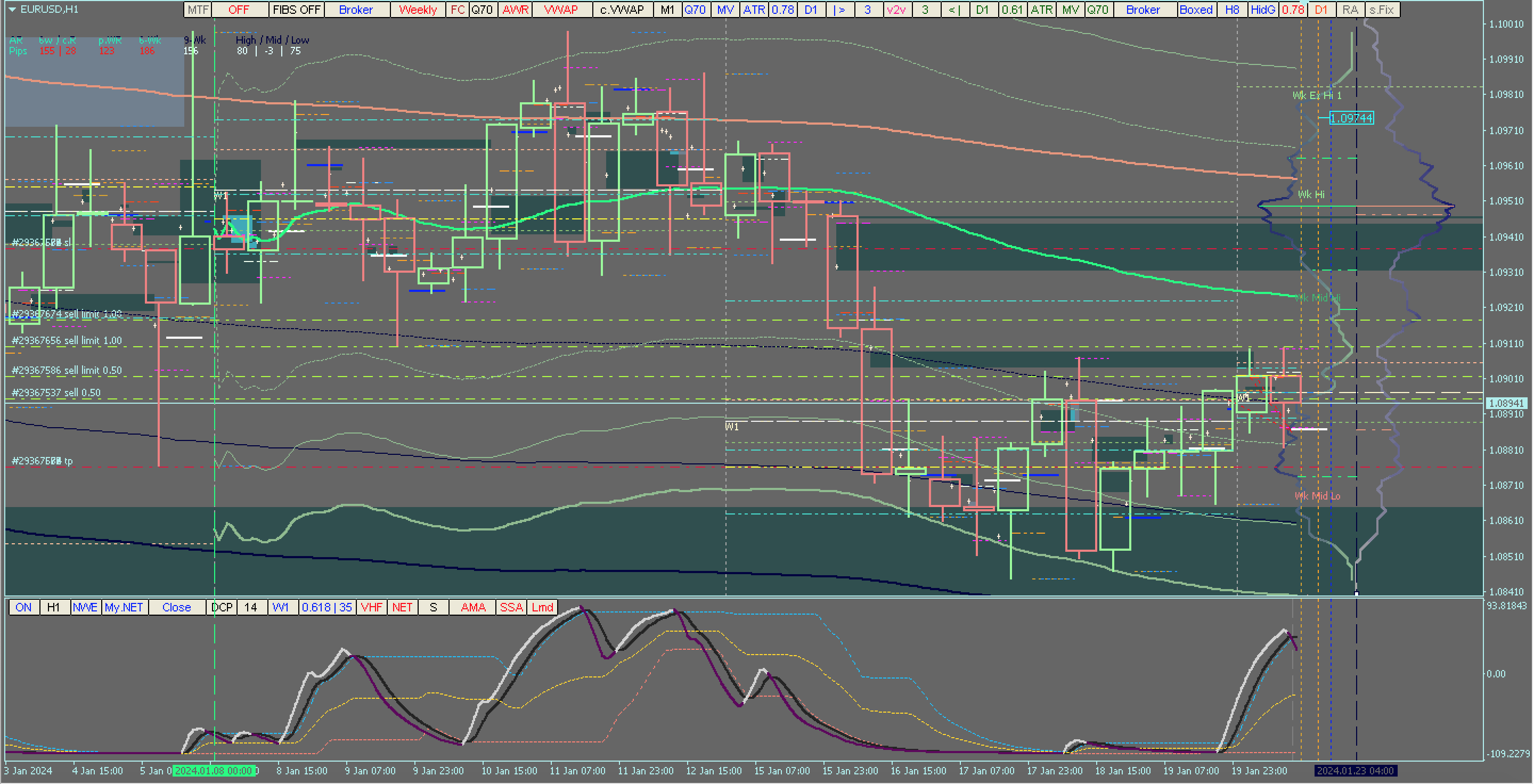Click the Boxed toolbar button
Viewport: 1534px width, 784px height.
(1196, 10)
